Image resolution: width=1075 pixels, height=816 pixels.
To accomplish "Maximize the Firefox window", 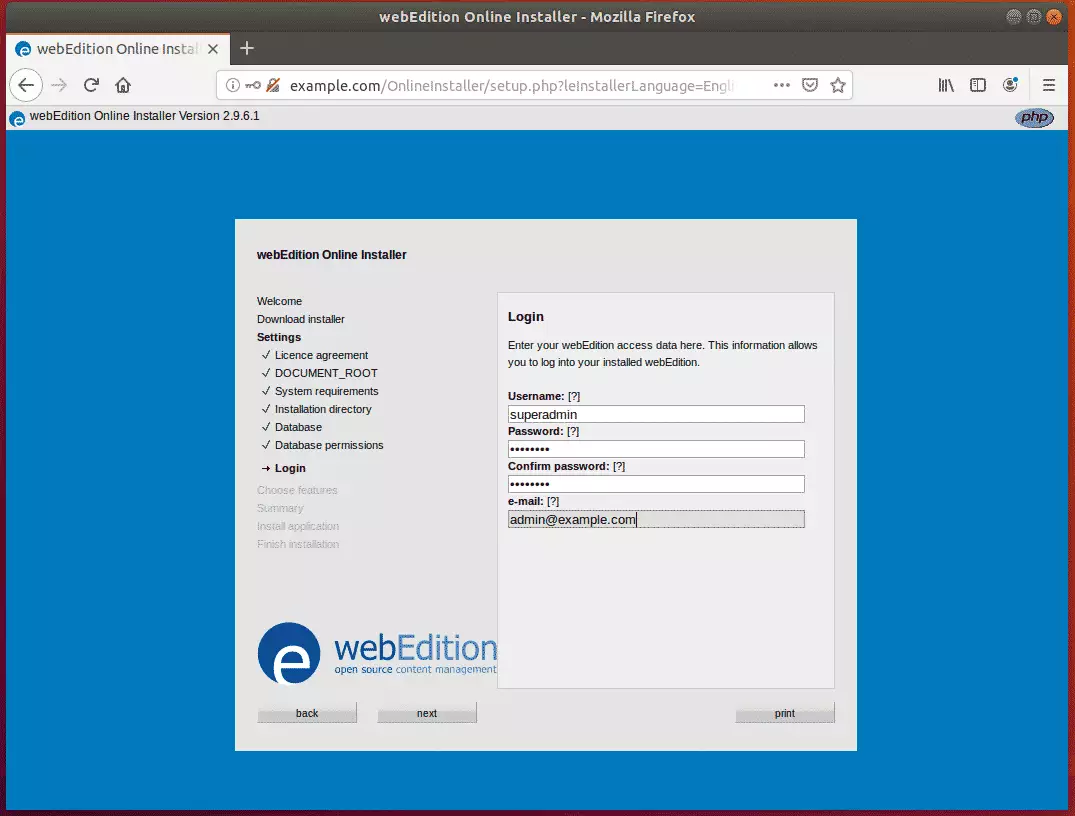I will pos(1034,16).
